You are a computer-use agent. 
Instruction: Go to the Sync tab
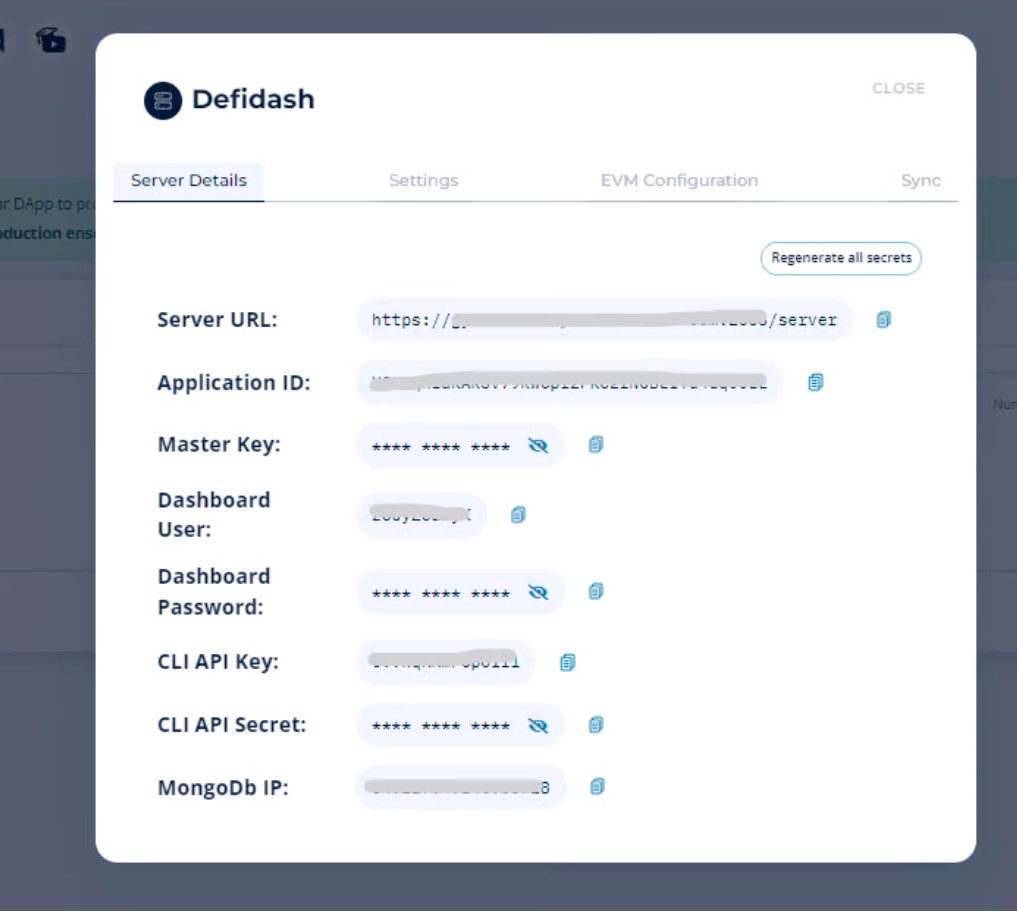pos(920,181)
